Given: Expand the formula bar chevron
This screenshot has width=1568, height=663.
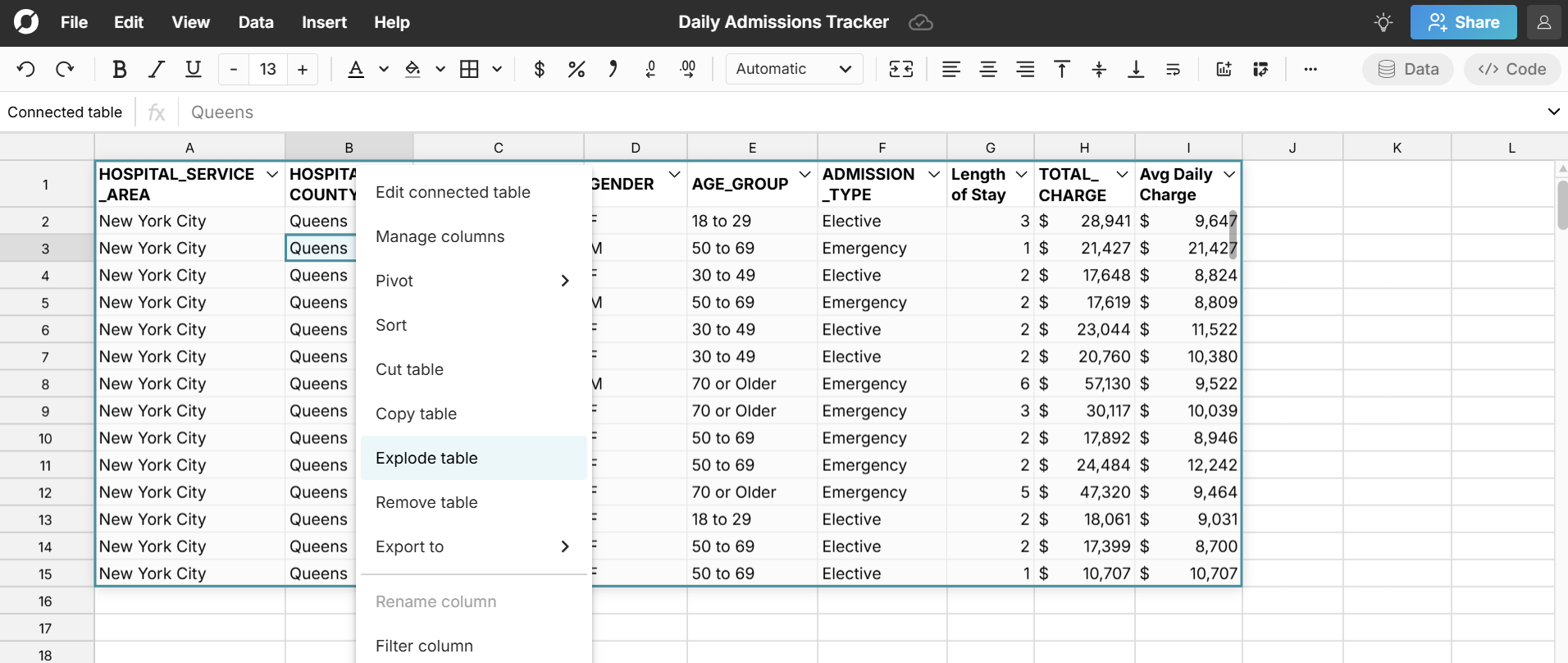Looking at the screenshot, I should [1553, 112].
